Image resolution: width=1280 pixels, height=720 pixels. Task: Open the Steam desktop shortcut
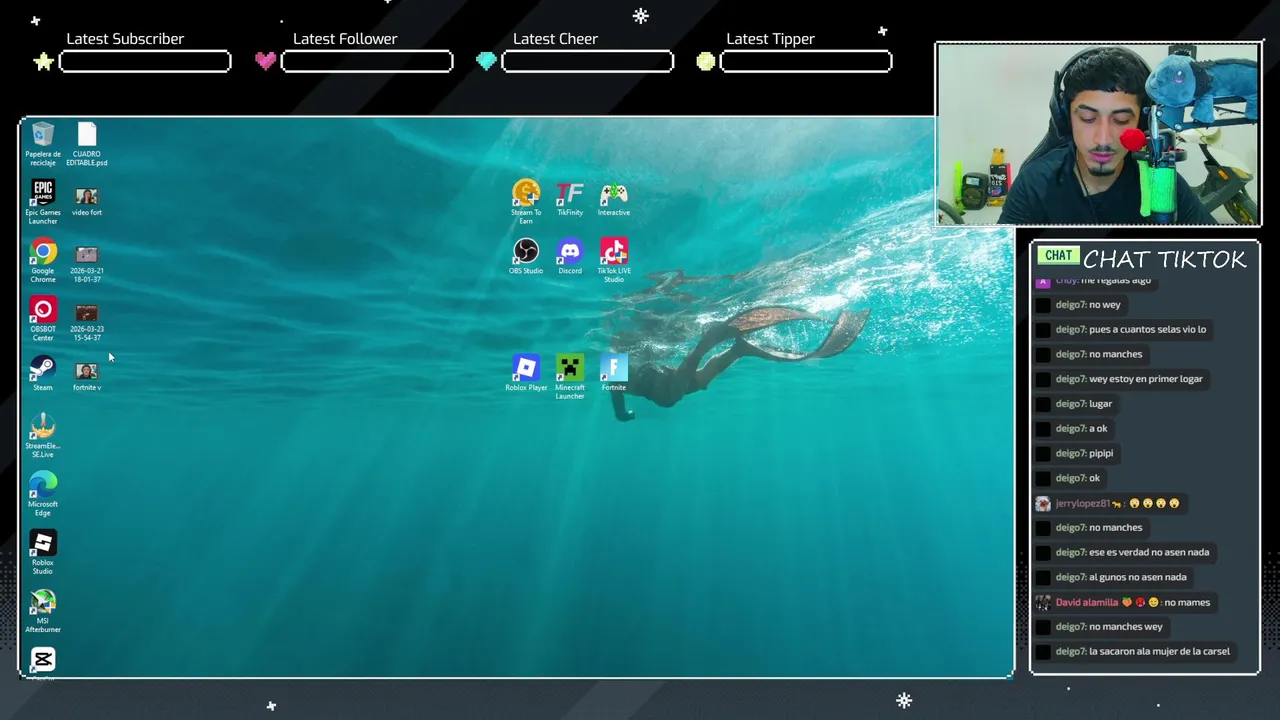point(43,373)
